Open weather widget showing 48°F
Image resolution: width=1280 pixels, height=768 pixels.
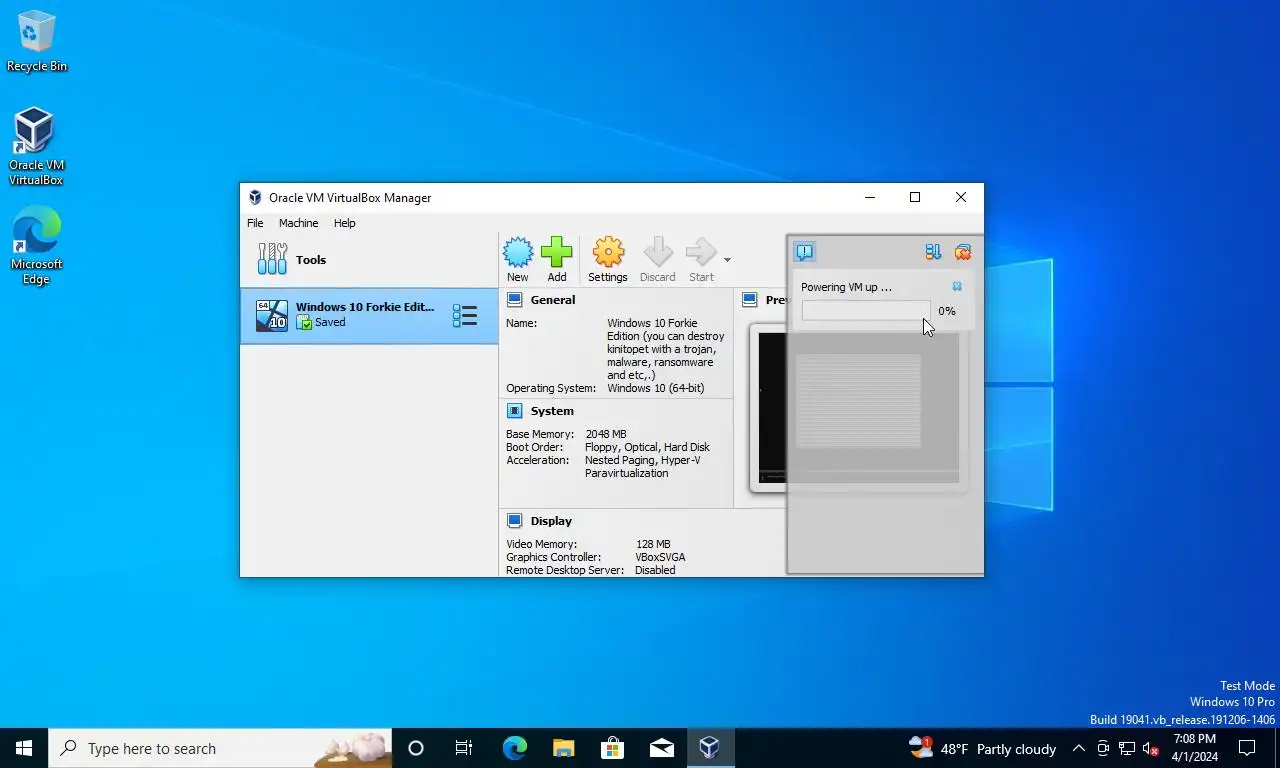click(982, 748)
